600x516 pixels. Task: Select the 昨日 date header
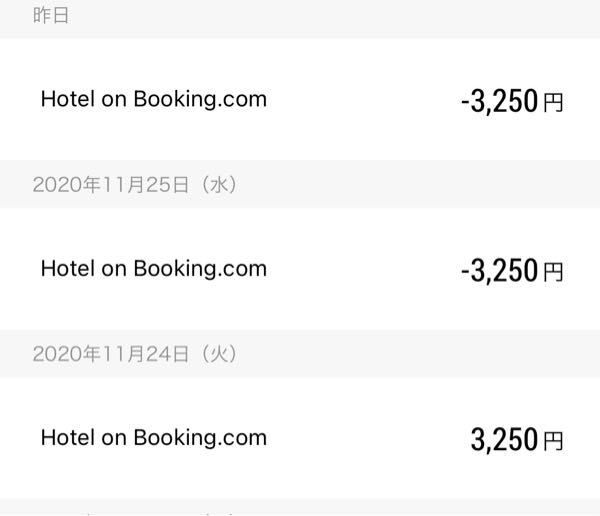tap(51, 18)
